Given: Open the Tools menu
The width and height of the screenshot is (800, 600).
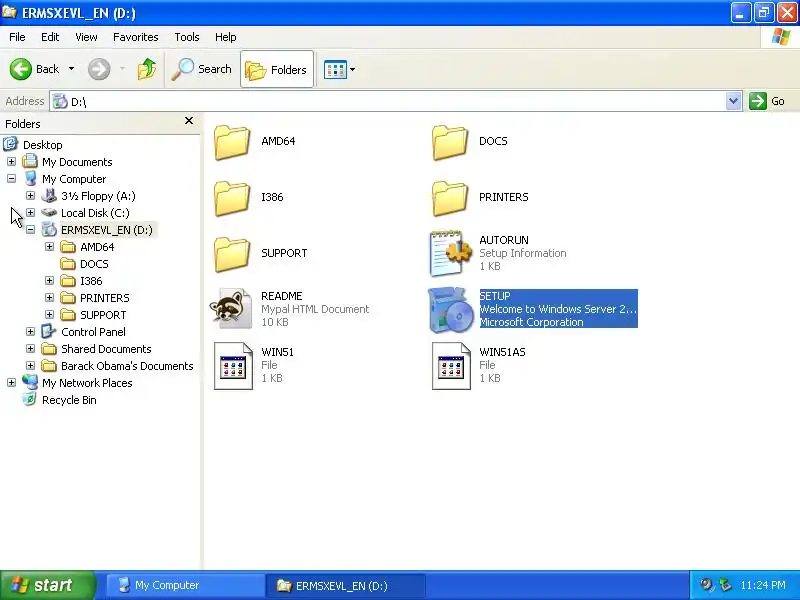Looking at the screenshot, I should pyautogui.click(x=187, y=37).
